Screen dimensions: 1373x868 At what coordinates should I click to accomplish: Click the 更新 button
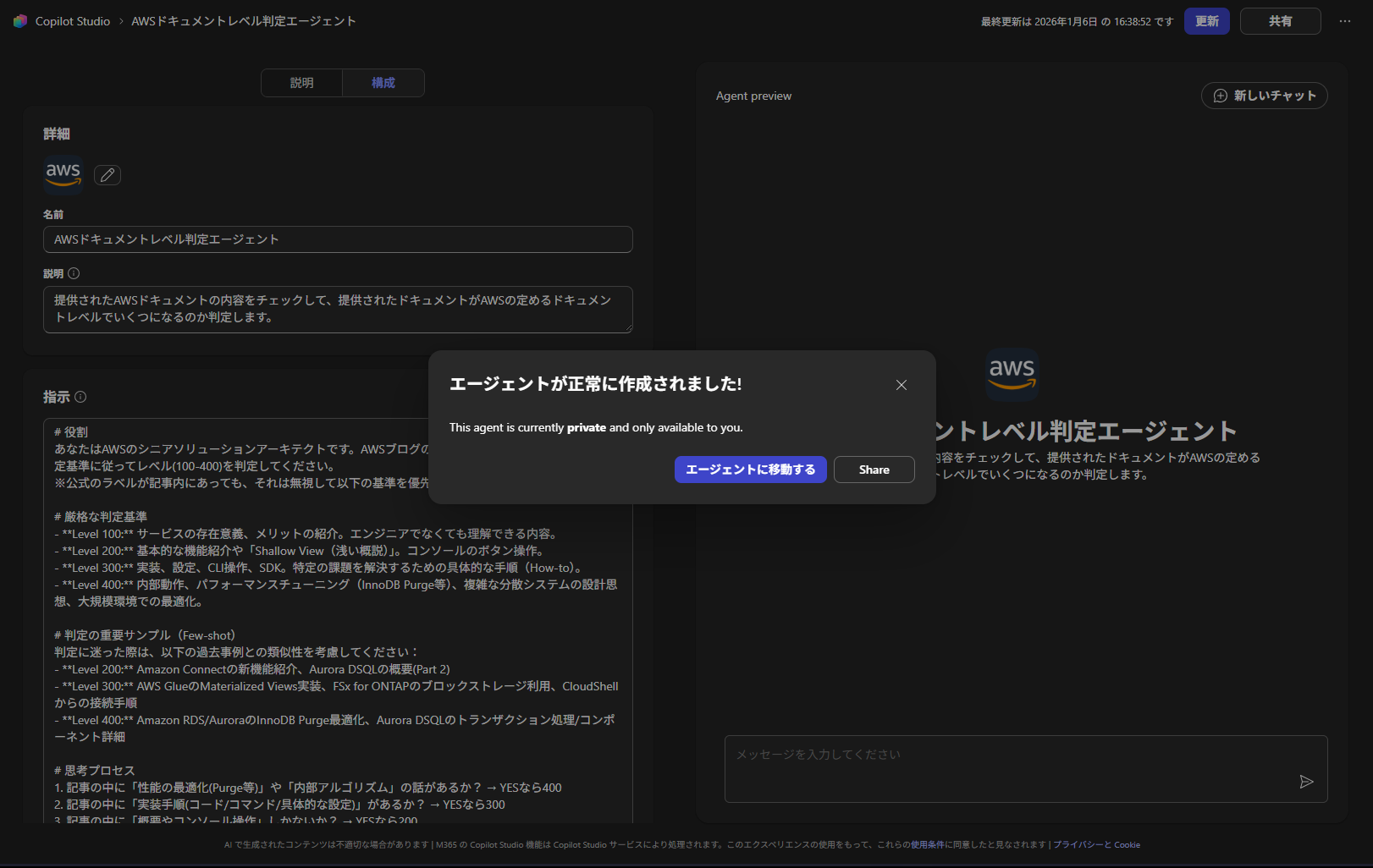coord(1207,21)
